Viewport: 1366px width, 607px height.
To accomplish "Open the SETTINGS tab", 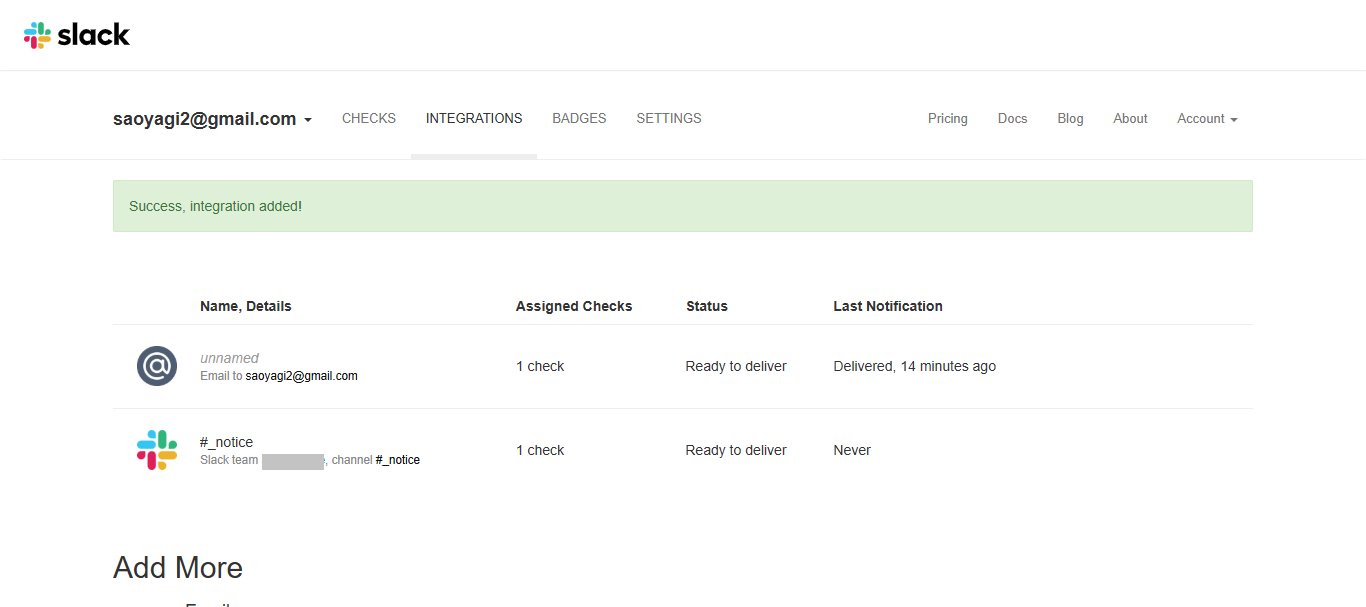I will 669,118.
